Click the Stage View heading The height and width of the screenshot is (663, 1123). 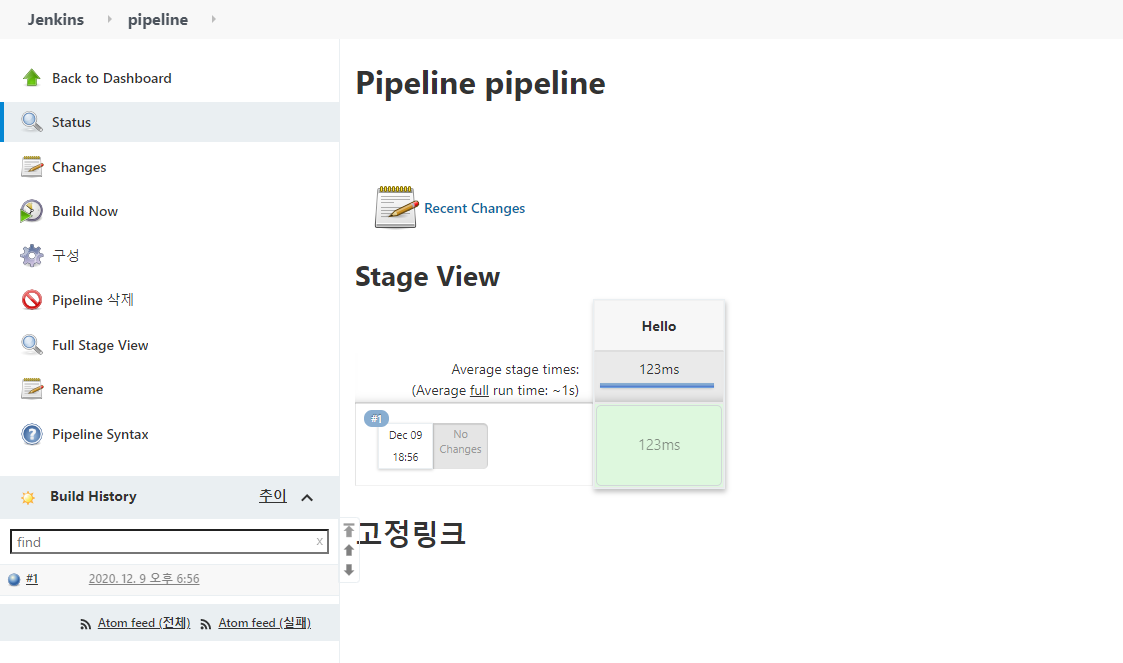pyautogui.click(x=428, y=276)
